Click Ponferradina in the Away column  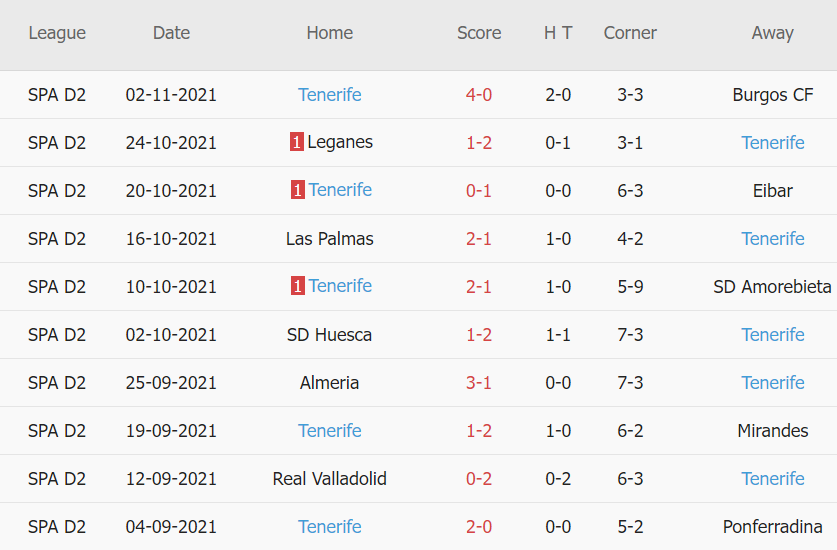pyautogui.click(x=772, y=527)
